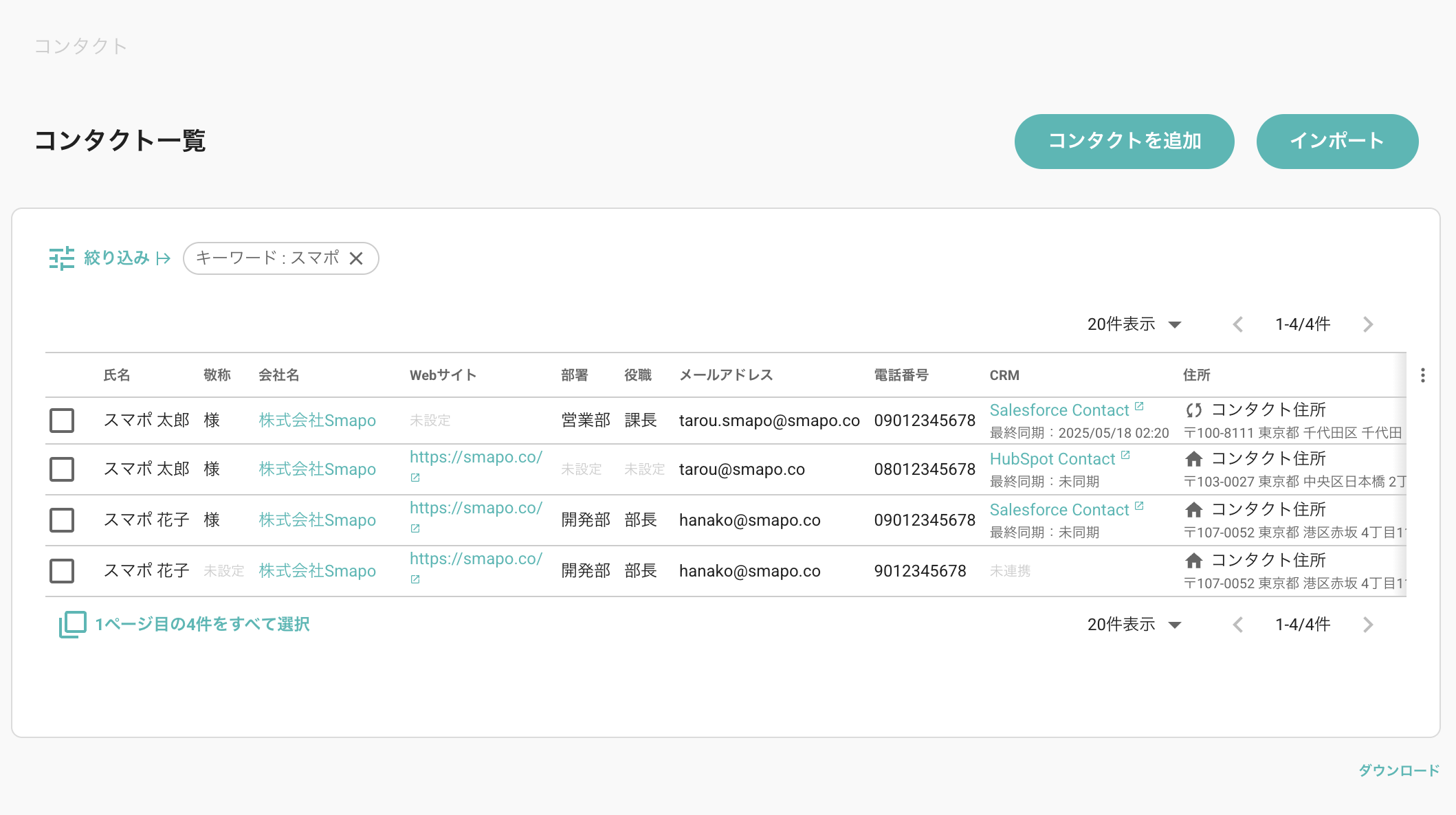Open the HubSpot Contact link
The height and width of the screenshot is (815, 1456).
(x=1052, y=459)
